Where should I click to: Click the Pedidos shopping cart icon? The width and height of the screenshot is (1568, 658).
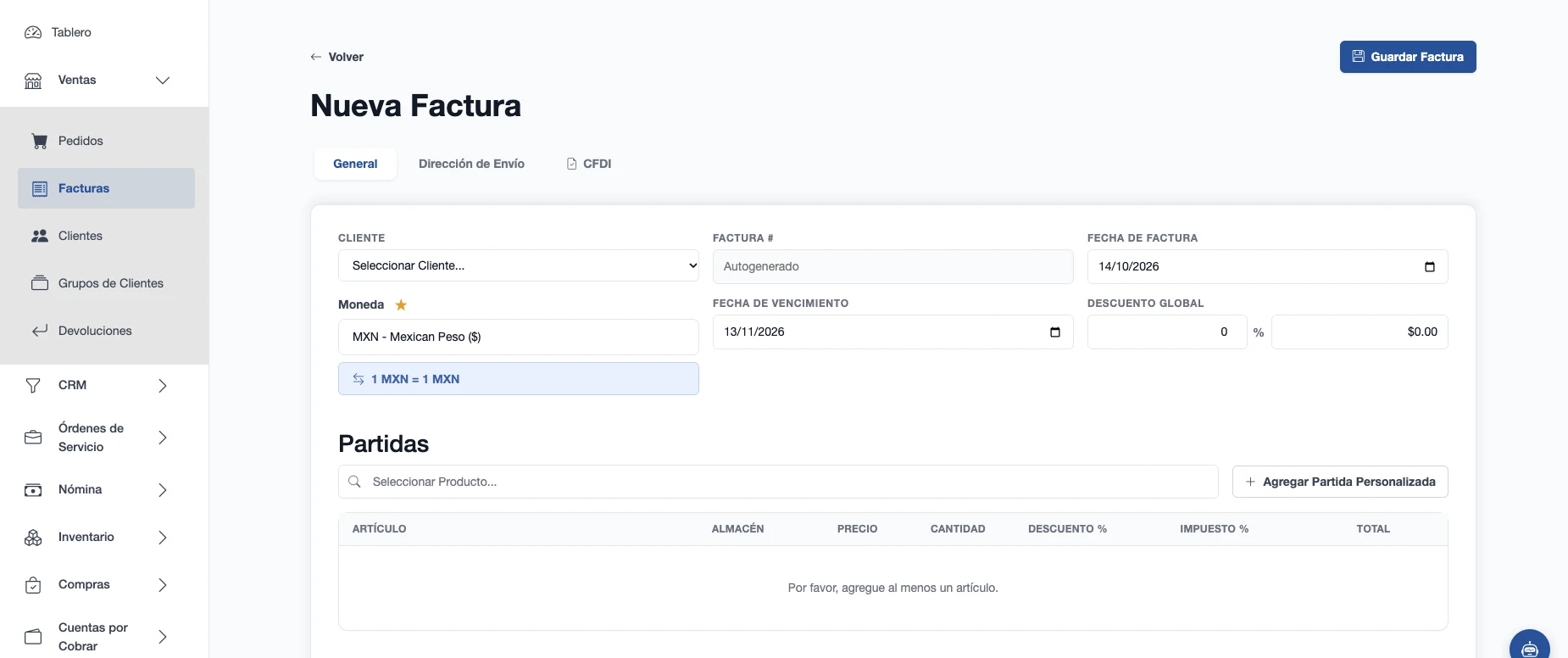coord(40,141)
